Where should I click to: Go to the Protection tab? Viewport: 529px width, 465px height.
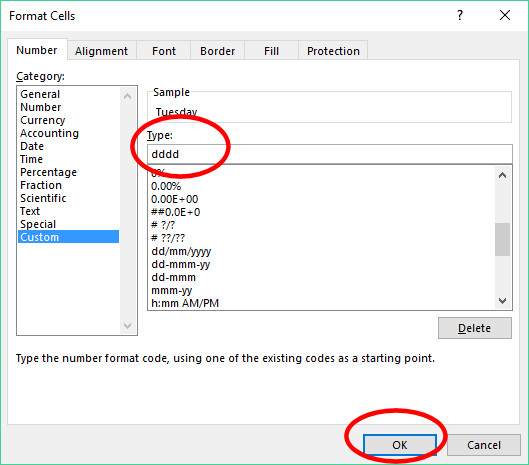click(x=333, y=51)
